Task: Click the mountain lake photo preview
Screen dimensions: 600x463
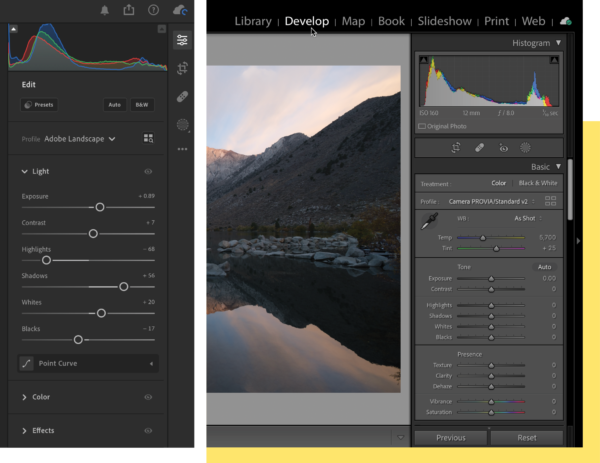Action: coord(304,229)
